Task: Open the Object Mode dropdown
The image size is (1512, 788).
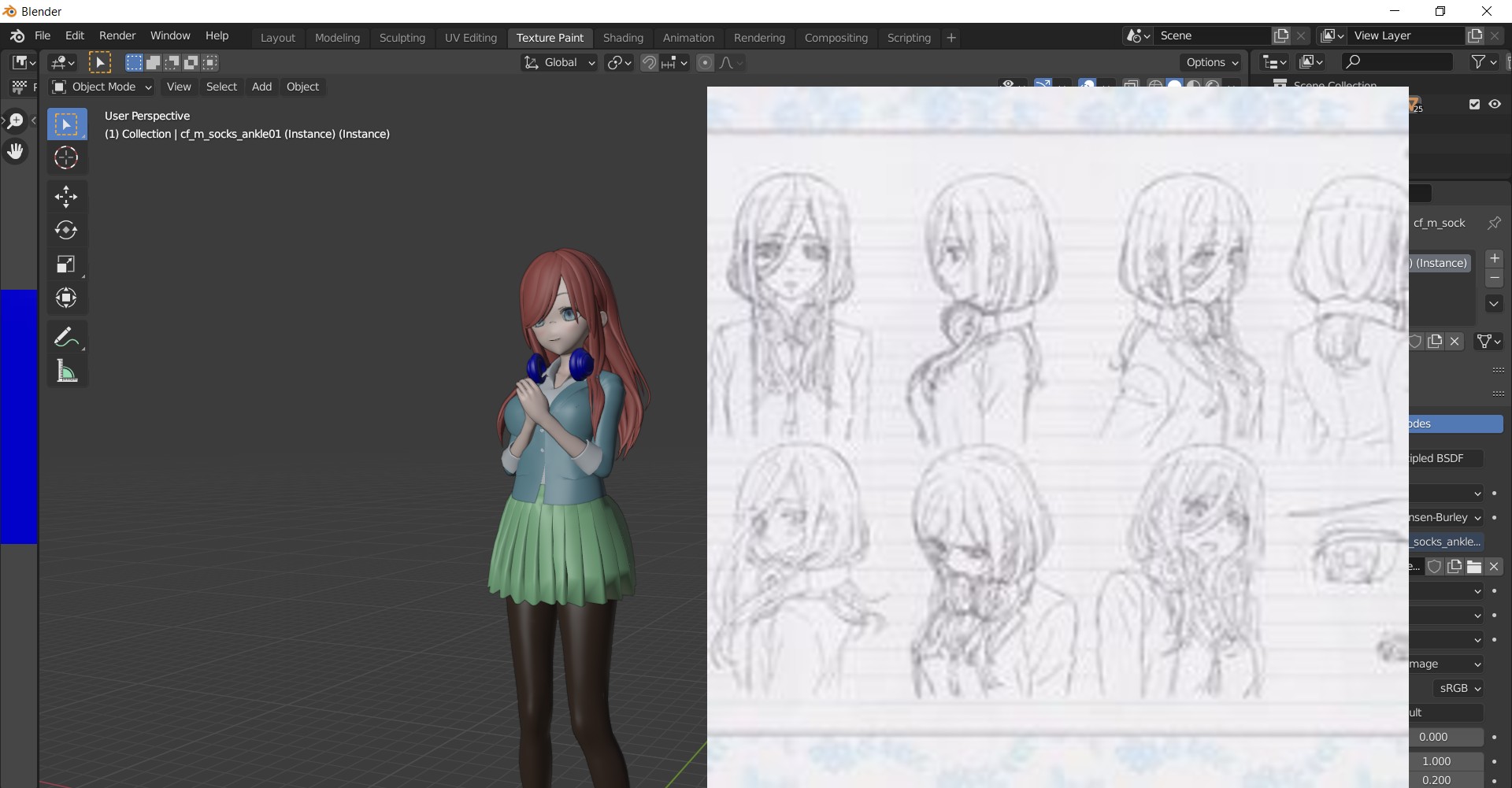Action: pyautogui.click(x=102, y=87)
